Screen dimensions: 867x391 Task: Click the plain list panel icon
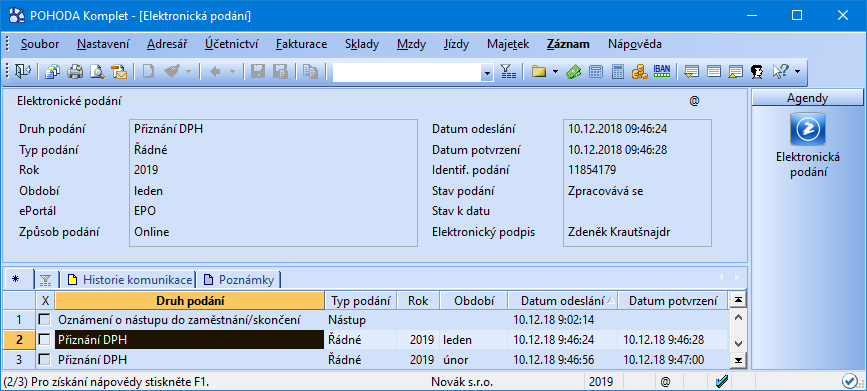714,71
